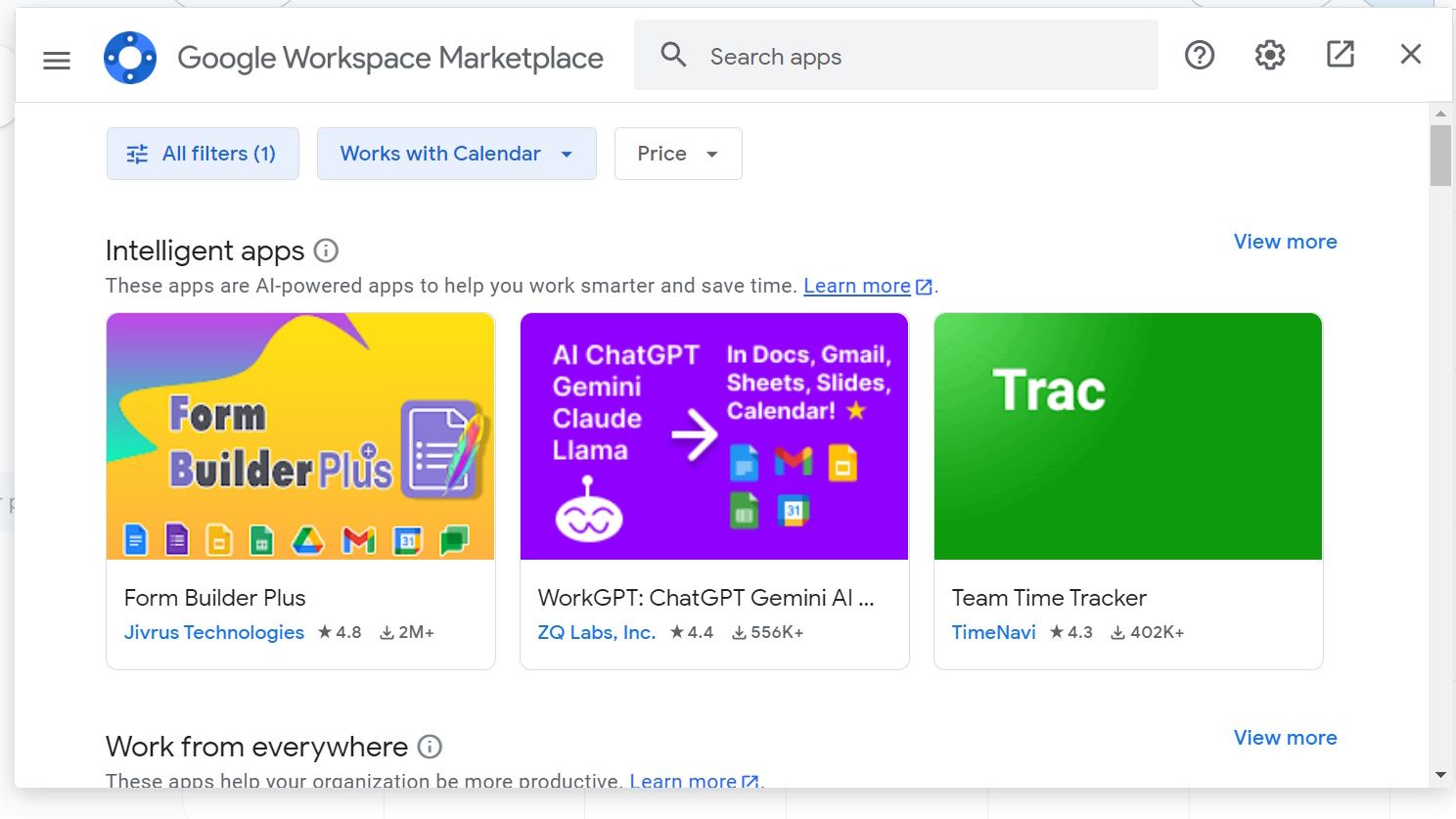Click the scrollbar down arrow
1456x819 pixels.
[x=1440, y=775]
